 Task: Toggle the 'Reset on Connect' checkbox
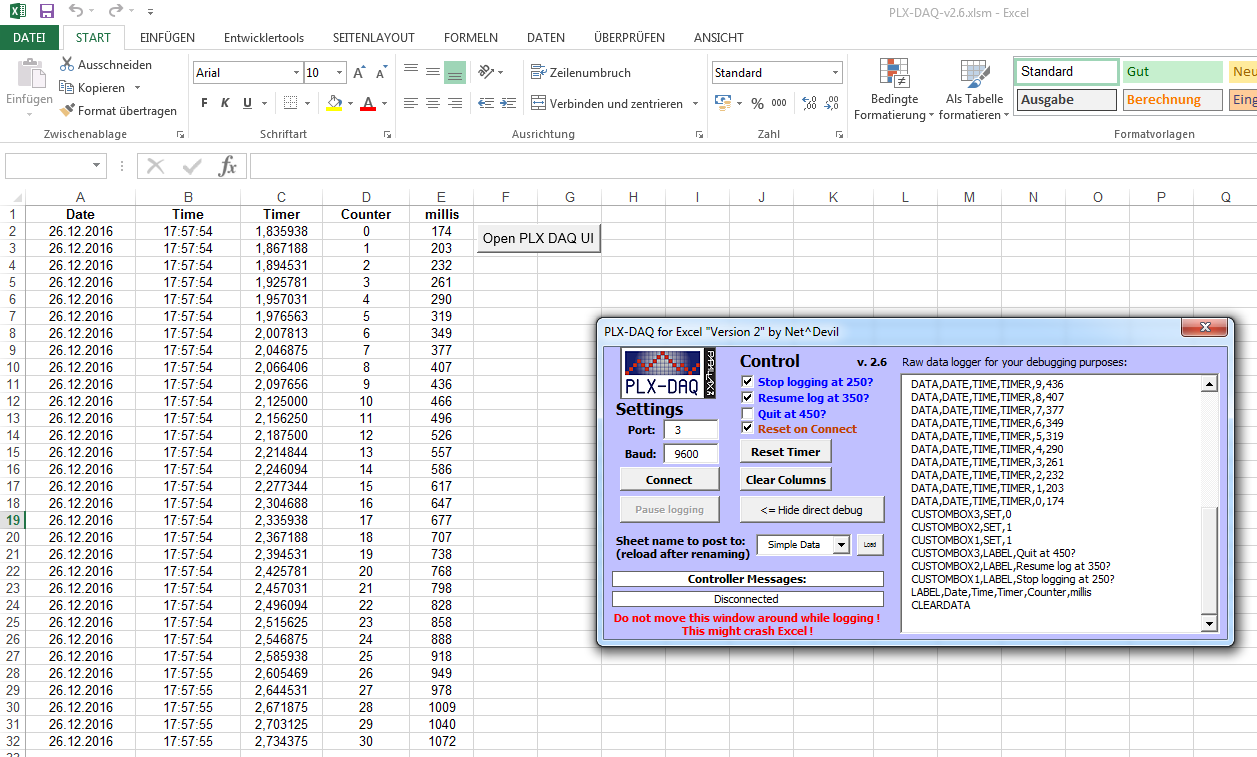[x=748, y=429]
